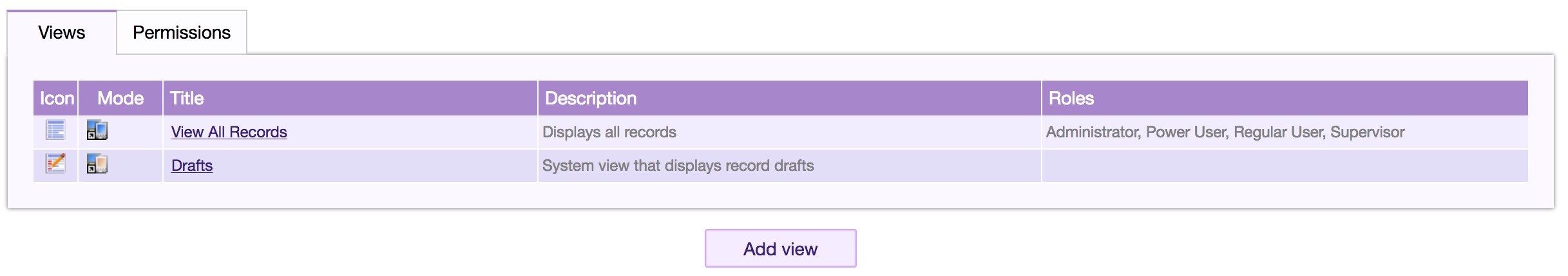
Task: Click the empty Roles cell for Drafts
Action: 1284,166
